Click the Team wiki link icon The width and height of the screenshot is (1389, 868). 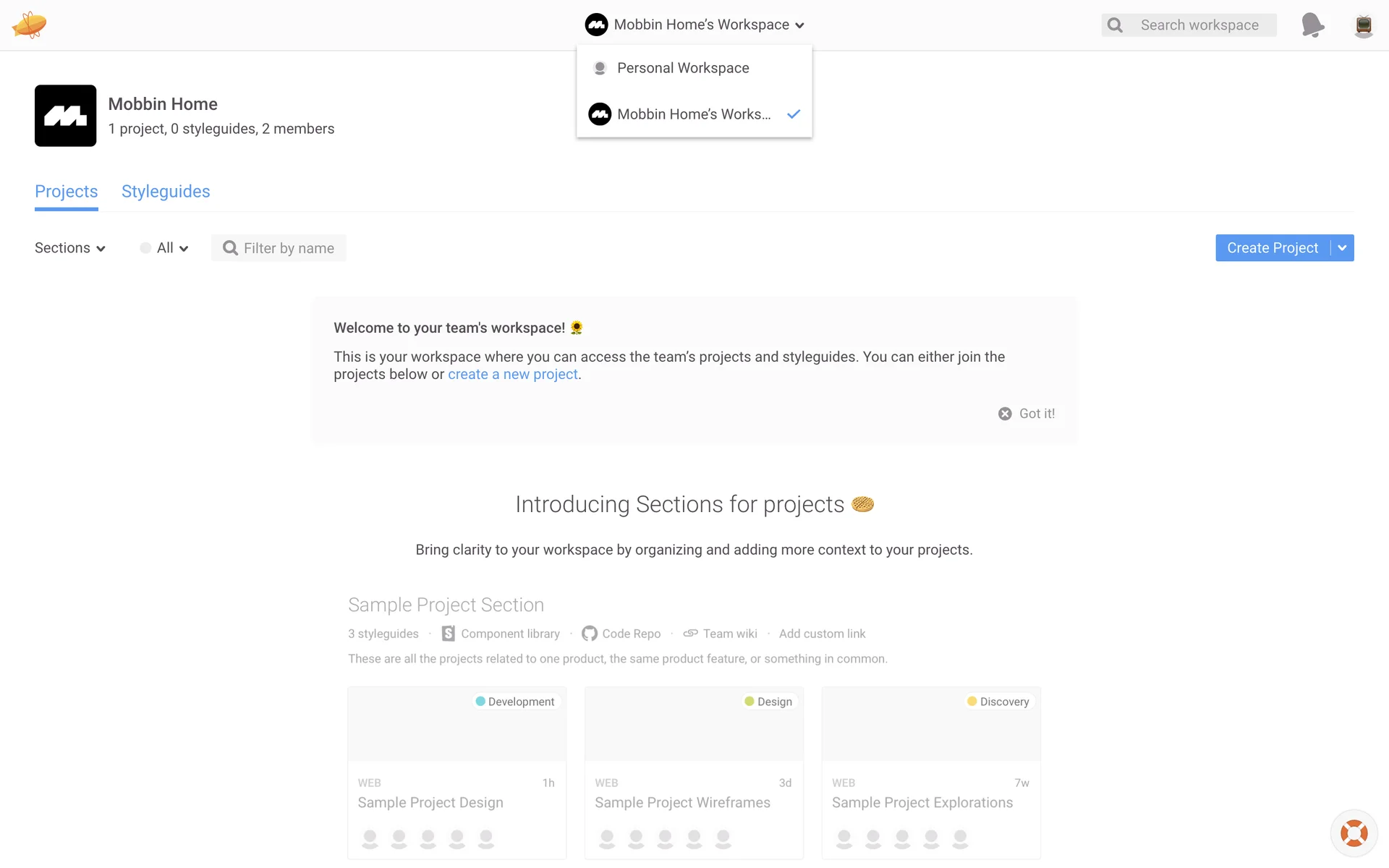tap(691, 634)
